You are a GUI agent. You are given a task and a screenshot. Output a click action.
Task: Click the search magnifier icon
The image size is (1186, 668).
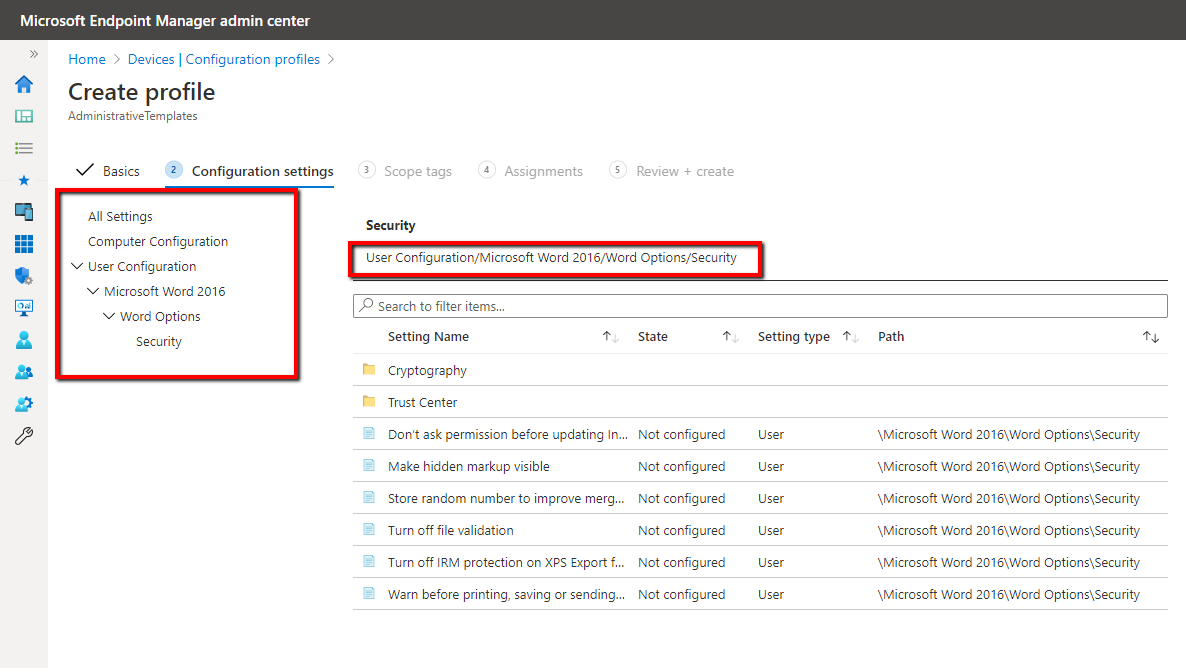coord(366,306)
